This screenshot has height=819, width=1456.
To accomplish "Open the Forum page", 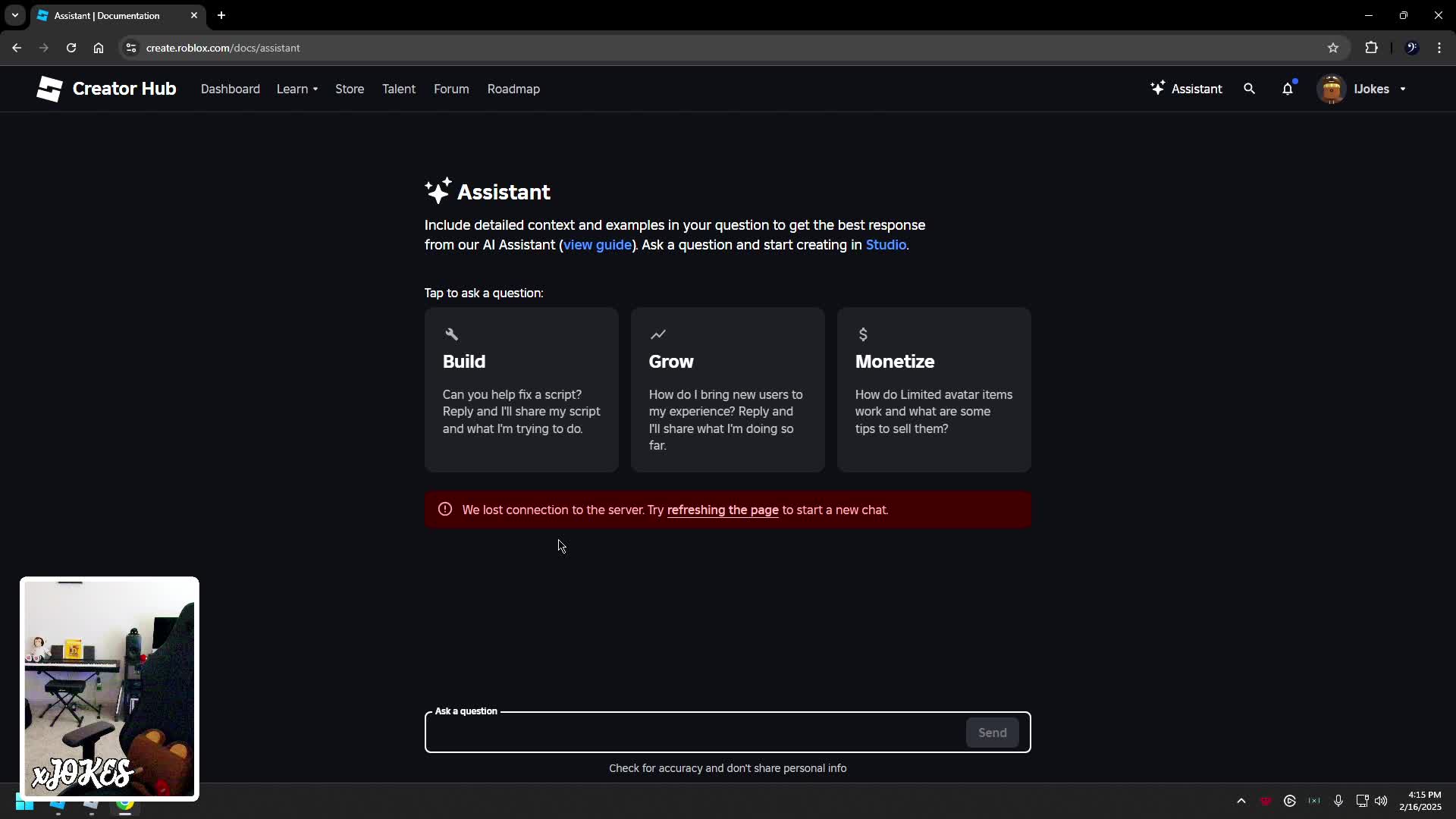I will click(x=451, y=89).
